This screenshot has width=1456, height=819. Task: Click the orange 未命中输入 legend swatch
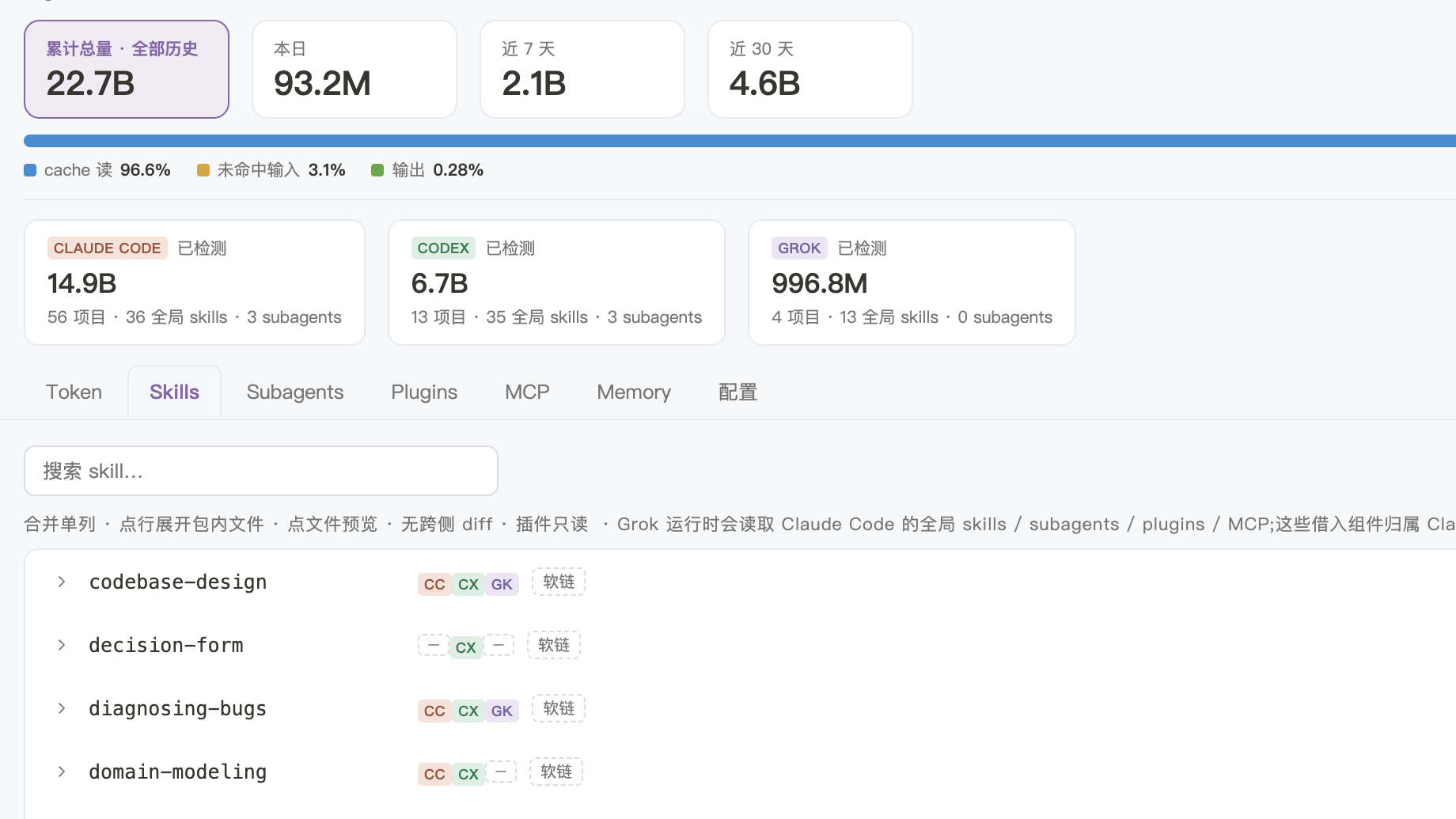pos(203,170)
